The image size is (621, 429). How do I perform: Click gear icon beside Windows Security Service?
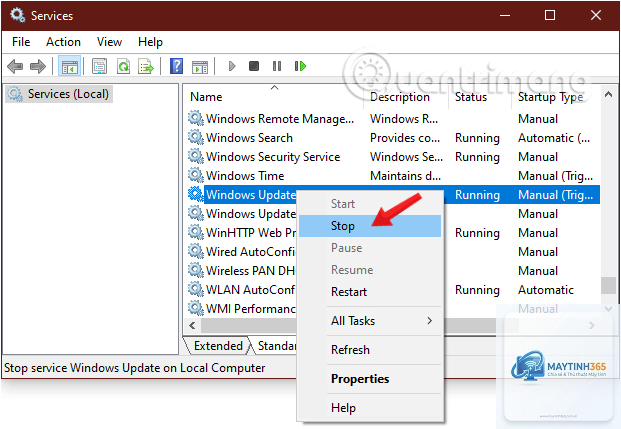(x=196, y=156)
